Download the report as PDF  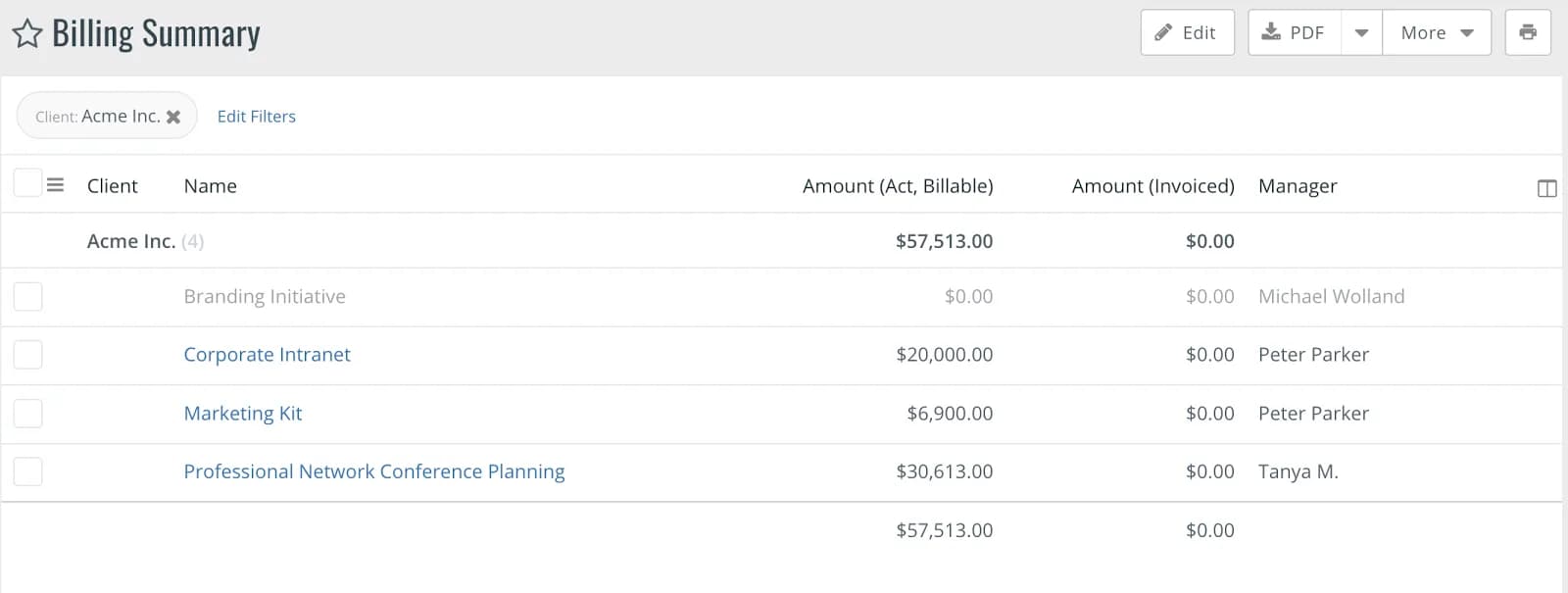1294,32
